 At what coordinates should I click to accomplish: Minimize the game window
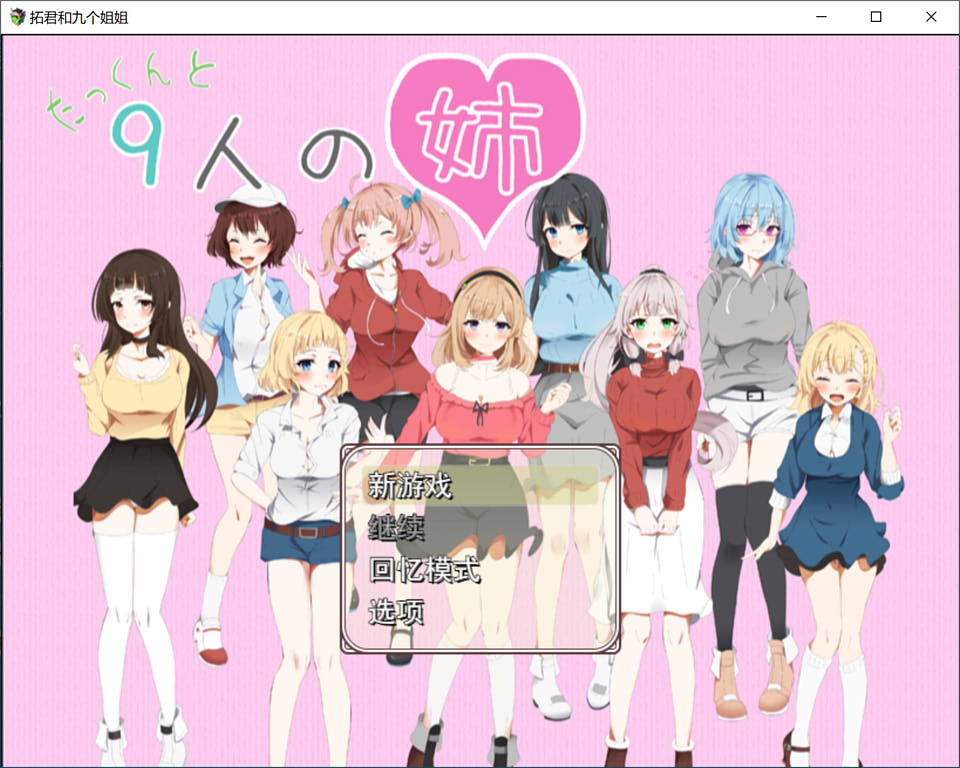[x=821, y=17]
